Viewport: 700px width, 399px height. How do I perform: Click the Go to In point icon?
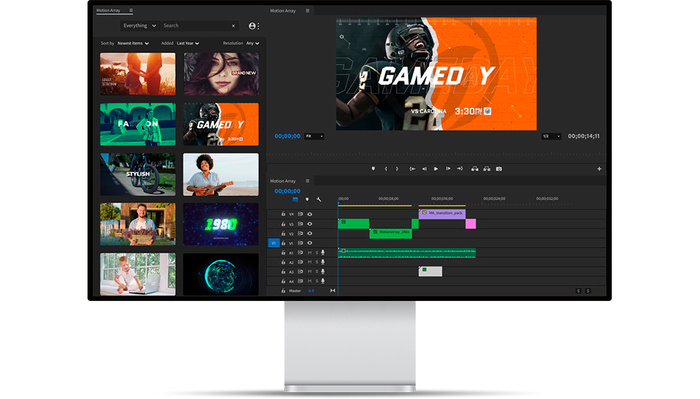tap(412, 169)
